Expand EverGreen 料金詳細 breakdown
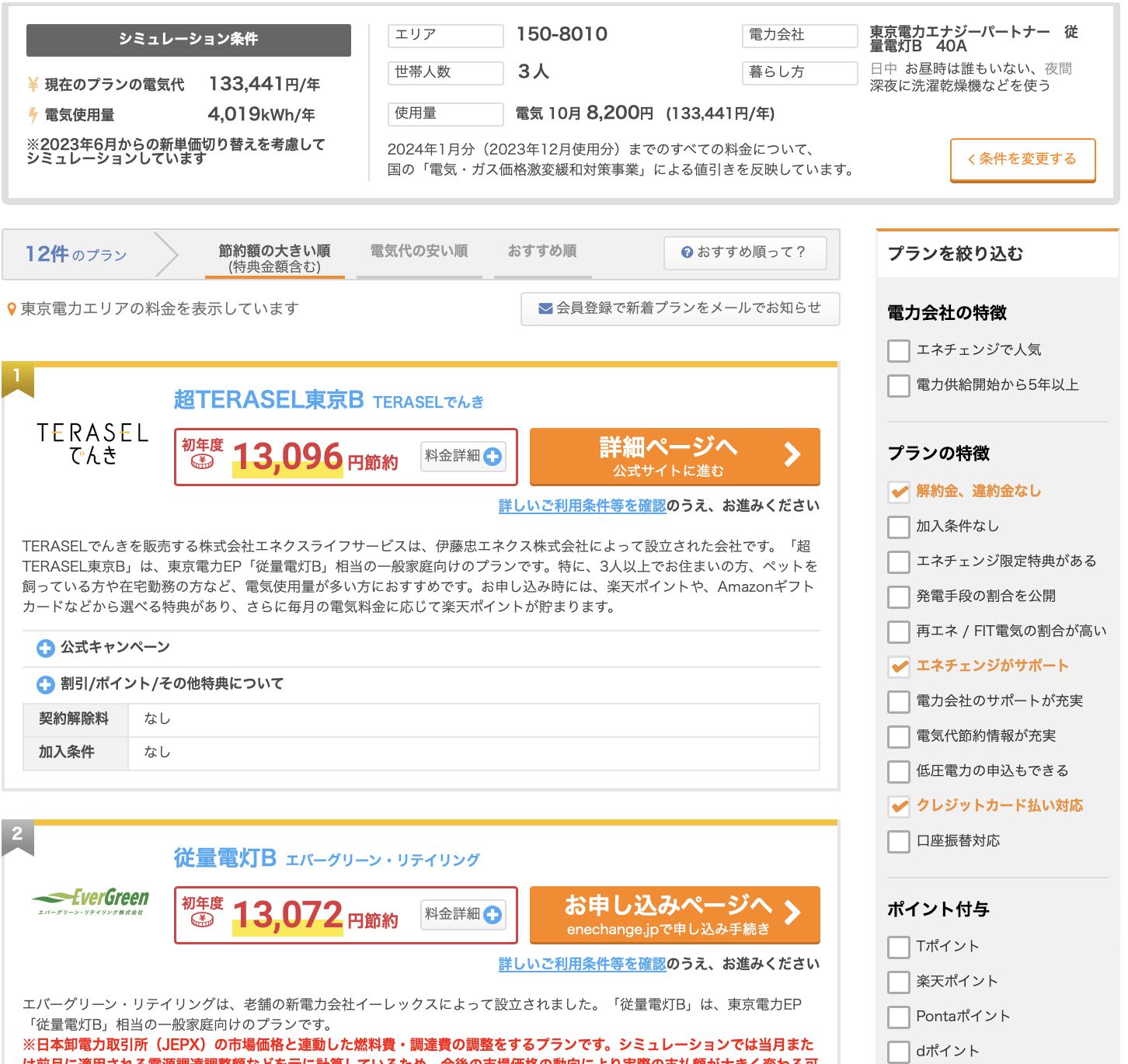 (x=463, y=915)
